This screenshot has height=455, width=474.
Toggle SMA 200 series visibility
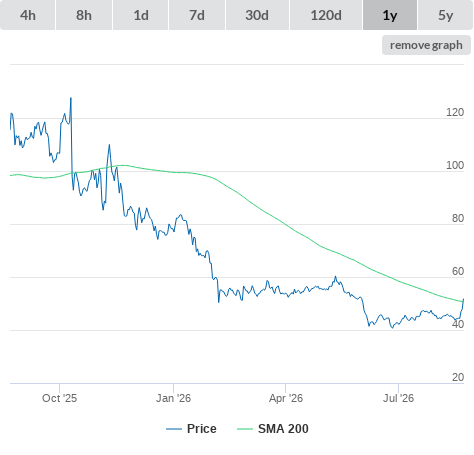(283, 429)
